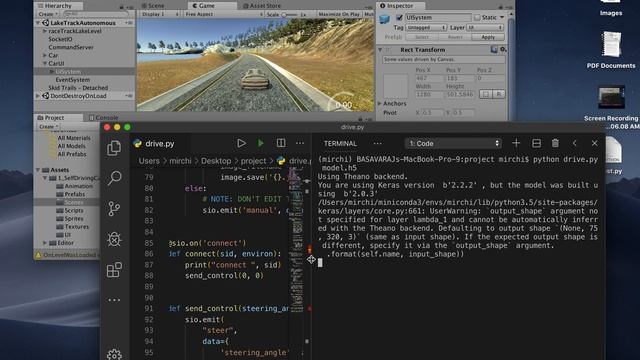This screenshot has height=360, width=640.
Task: Kill the terminal with the trash icon
Action: [555, 143]
